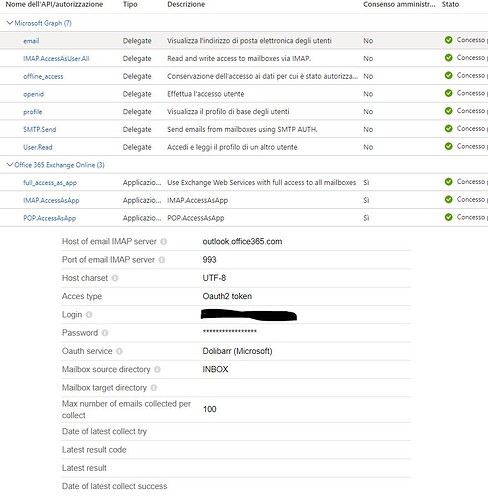Open the SMTP.Send permission
The image size is (488, 499).
point(39,130)
